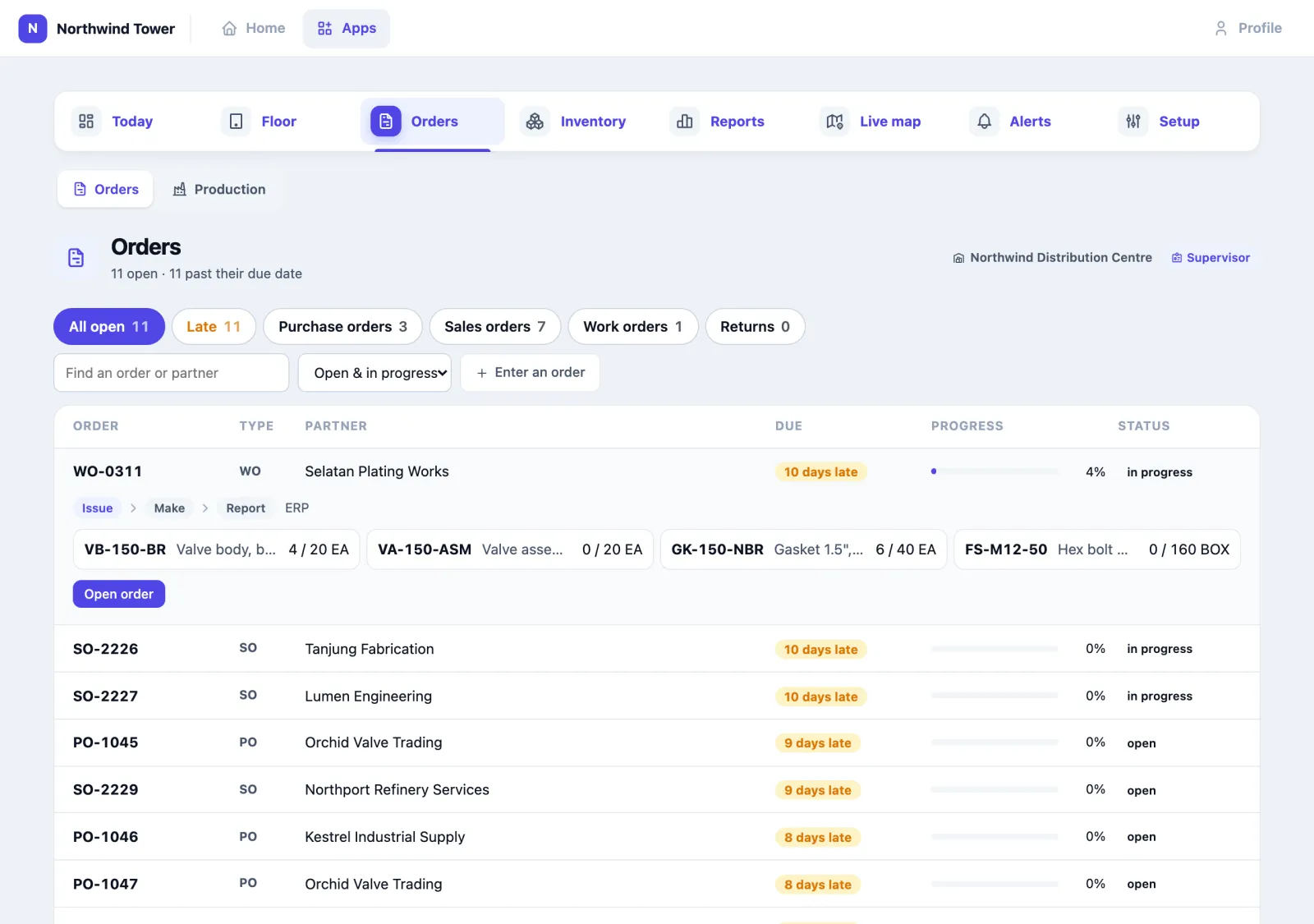The image size is (1314, 924).
Task: Click the Supervisor role link
Action: point(1211,258)
